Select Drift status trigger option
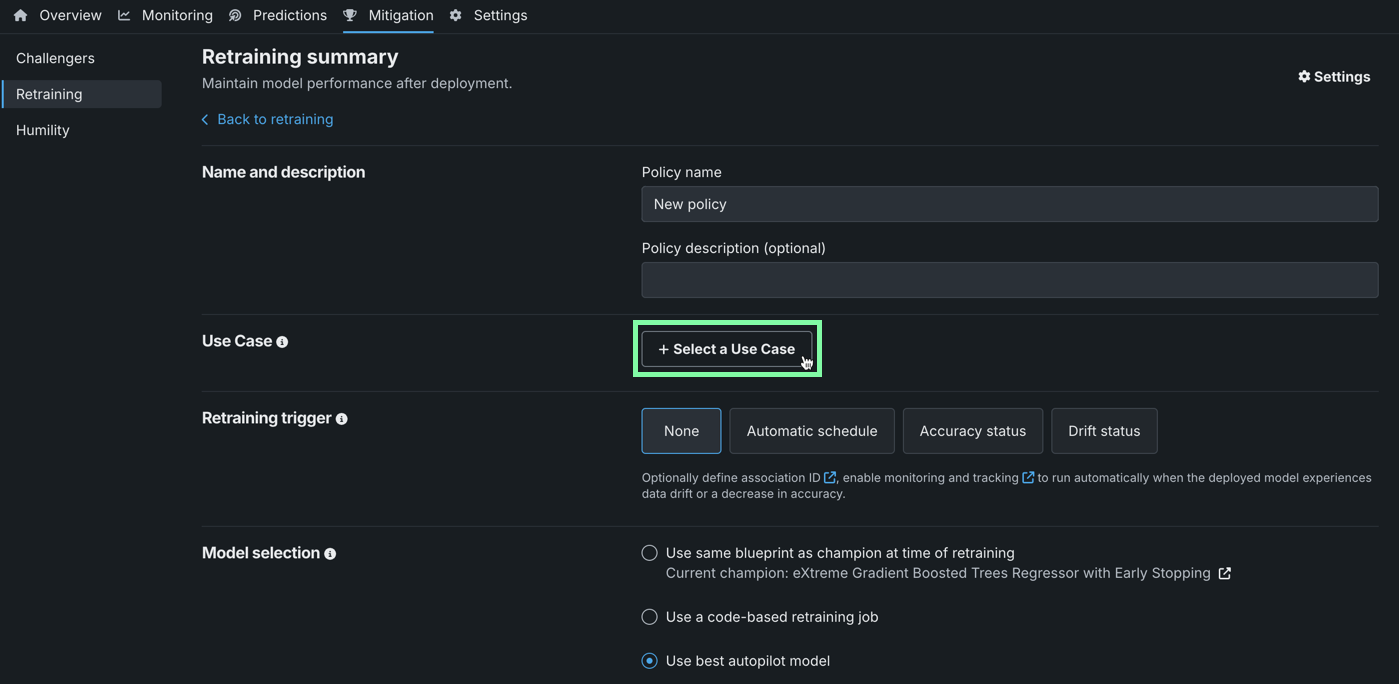Screen dimensions: 1399x684 coord(1104,431)
